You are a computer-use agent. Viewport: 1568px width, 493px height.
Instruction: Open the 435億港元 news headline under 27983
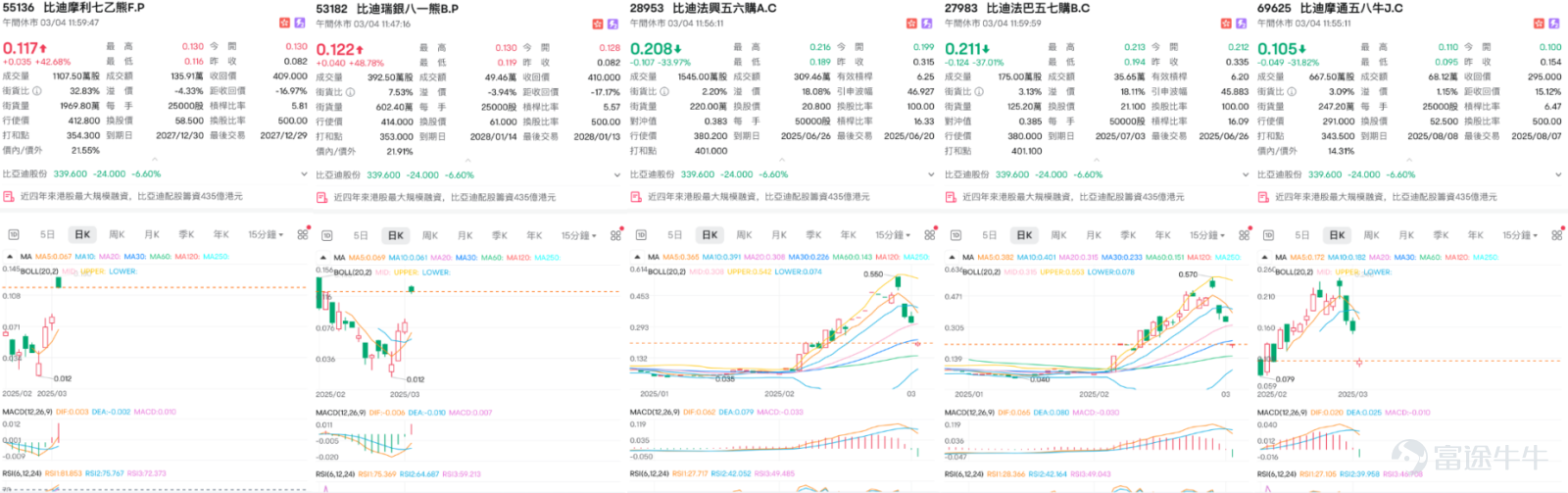click(x=1073, y=196)
